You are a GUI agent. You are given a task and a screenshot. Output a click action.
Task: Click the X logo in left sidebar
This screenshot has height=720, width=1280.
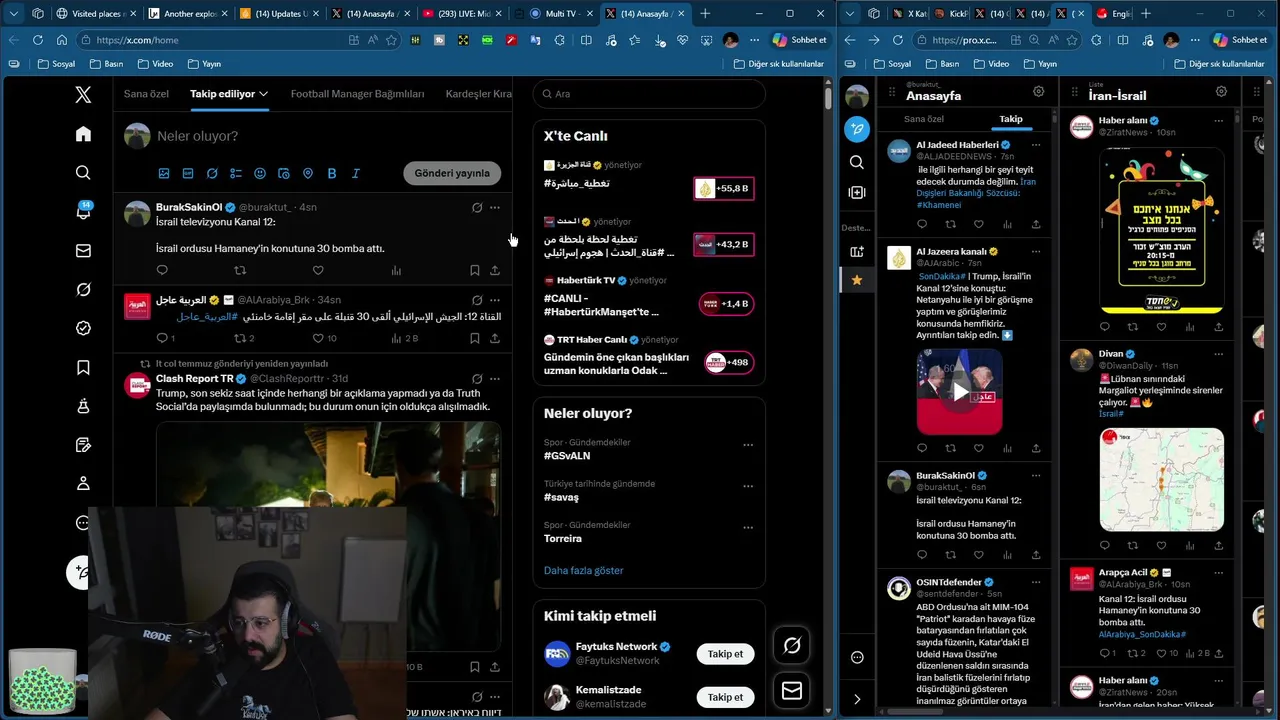(x=83, y=95)
